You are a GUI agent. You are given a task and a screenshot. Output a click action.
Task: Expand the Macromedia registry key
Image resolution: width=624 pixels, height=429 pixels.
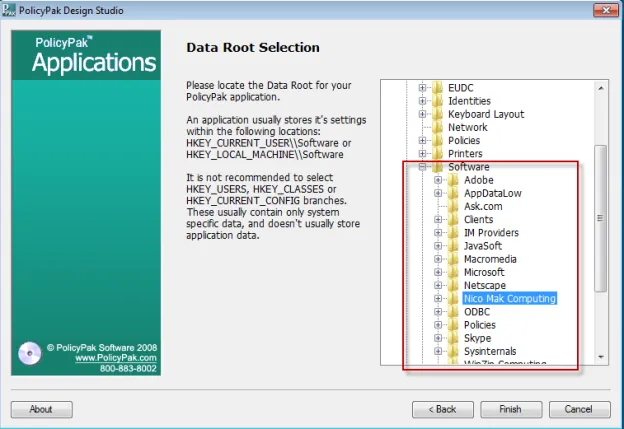point(438,259)
